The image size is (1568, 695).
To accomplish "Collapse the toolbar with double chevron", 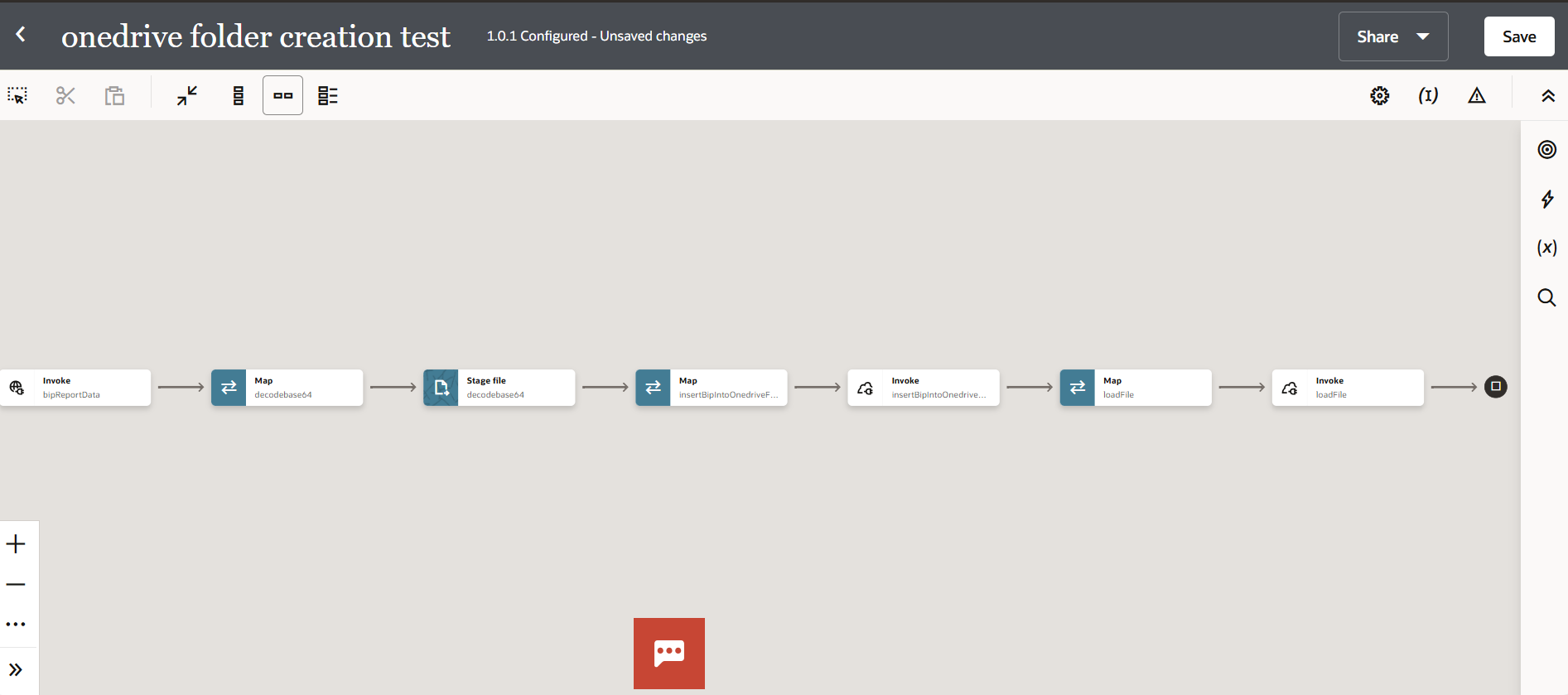I will (x=1547, y=95).
